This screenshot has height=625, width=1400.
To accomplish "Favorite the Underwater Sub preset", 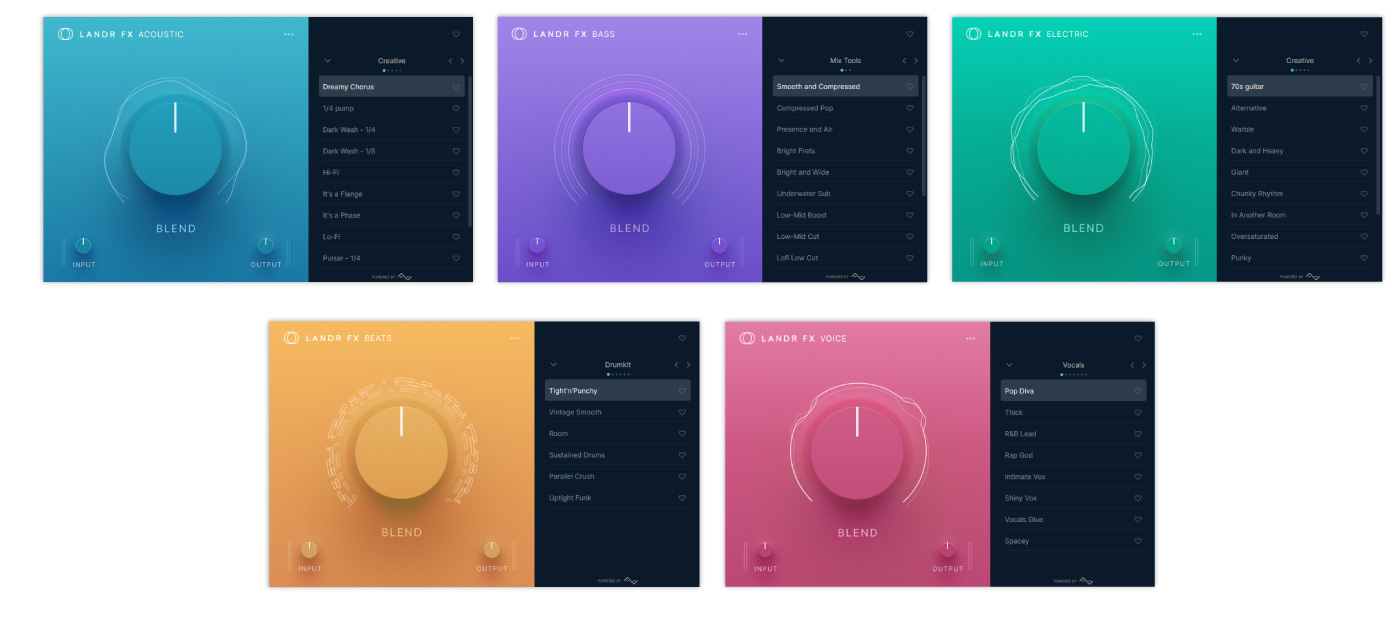I will click(910, 194).
